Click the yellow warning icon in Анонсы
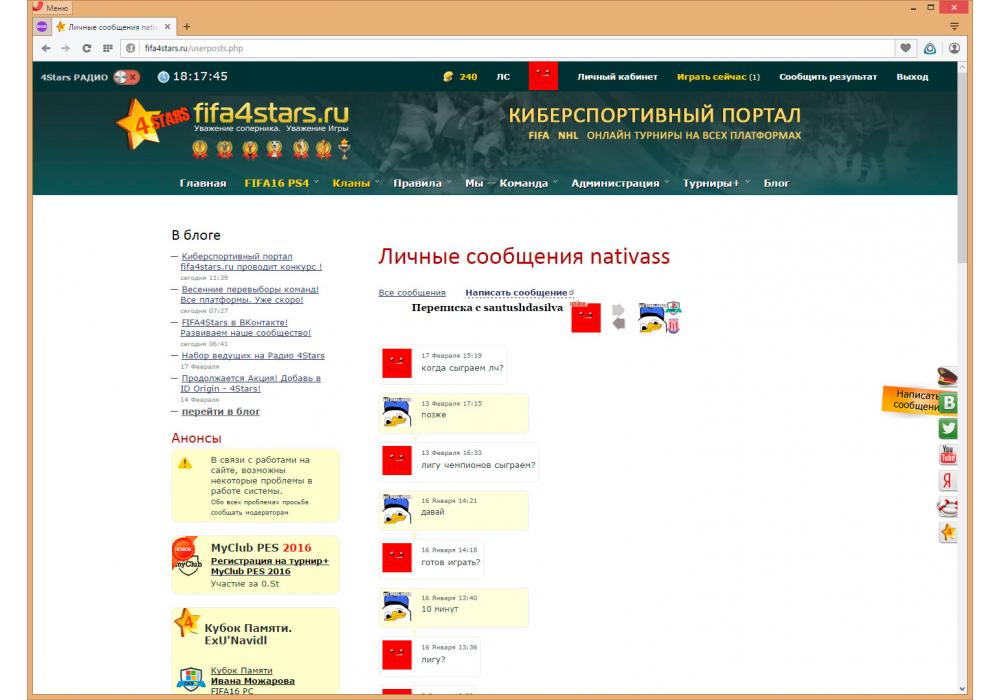This screenshot has width=1000, height=700. pos(185,463)
